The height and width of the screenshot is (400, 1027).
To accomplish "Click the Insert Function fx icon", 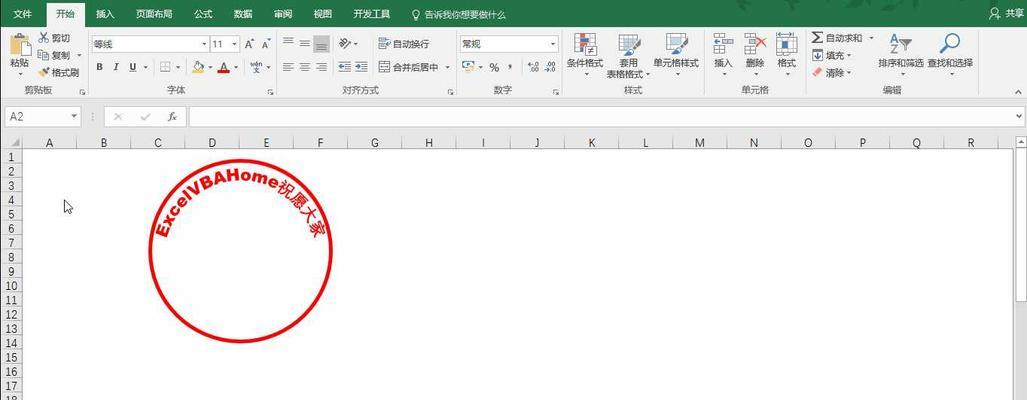I will coord(172,117).
